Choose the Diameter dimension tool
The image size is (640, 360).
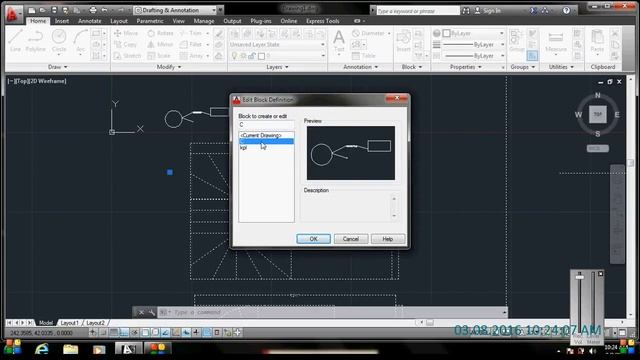369,33
